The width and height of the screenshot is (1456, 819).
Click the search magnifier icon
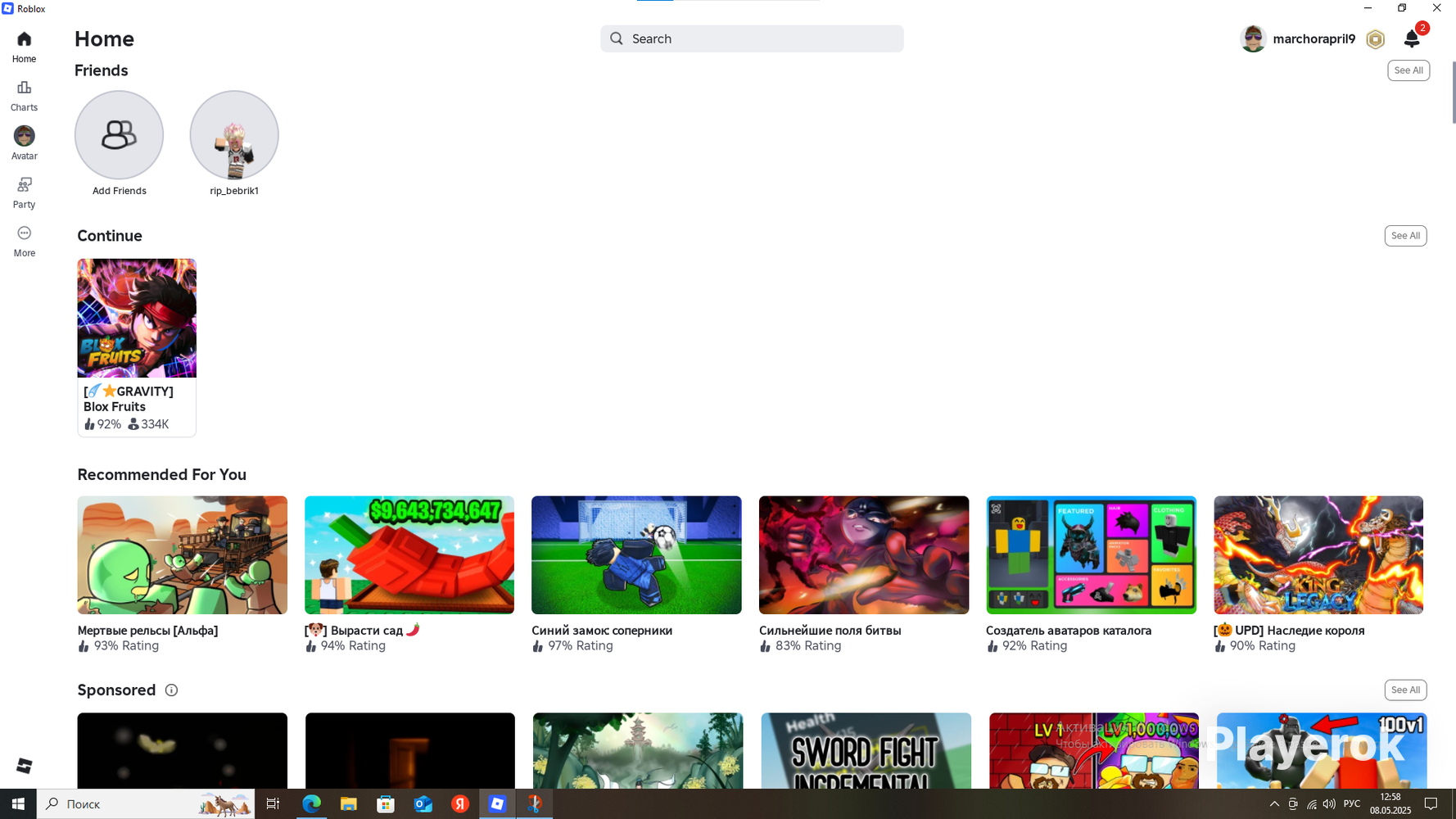point(617,38)
